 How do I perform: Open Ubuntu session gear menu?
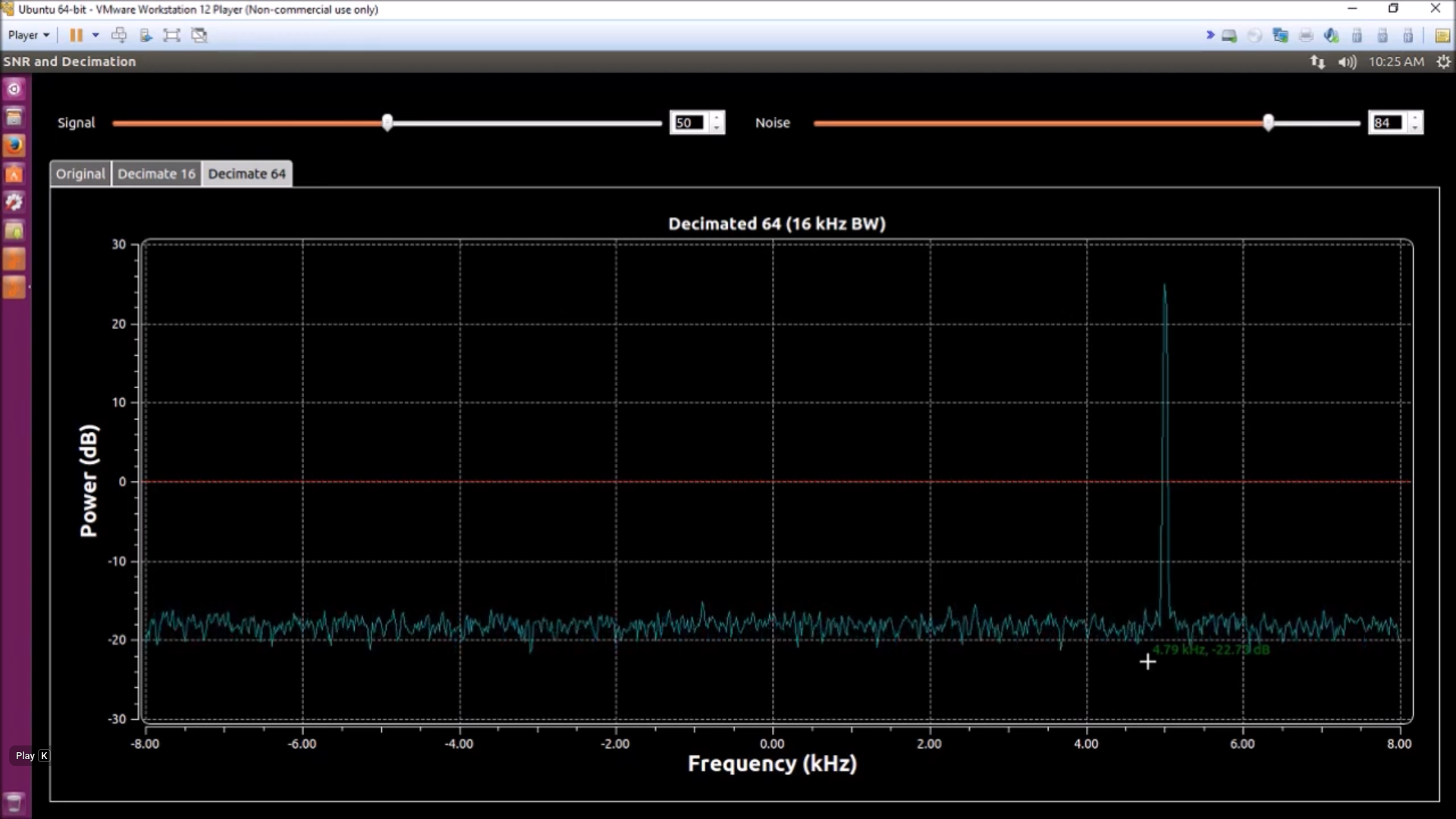(x=1443, y=62)
